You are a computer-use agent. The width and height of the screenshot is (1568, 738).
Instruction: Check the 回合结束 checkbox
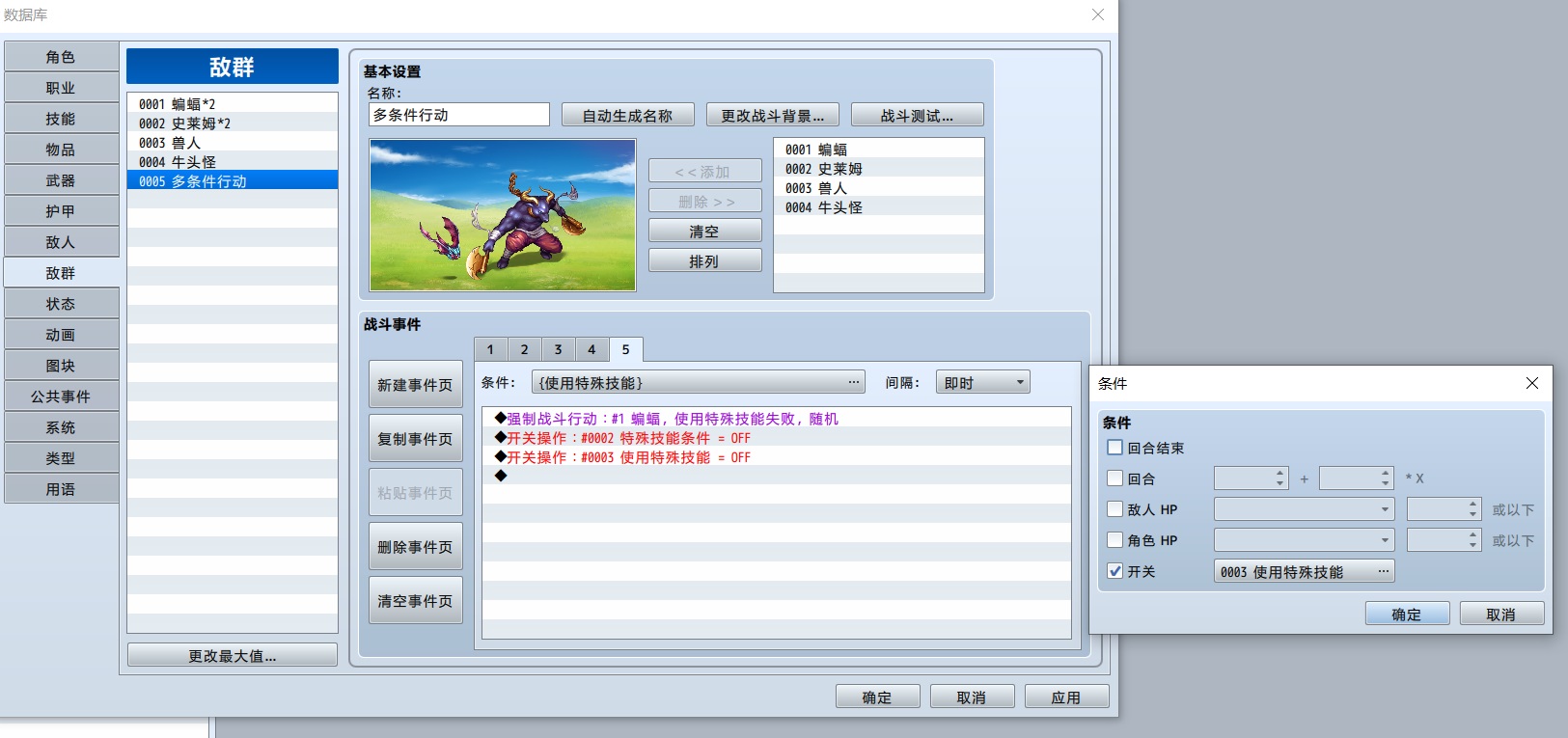[1115, 448]
